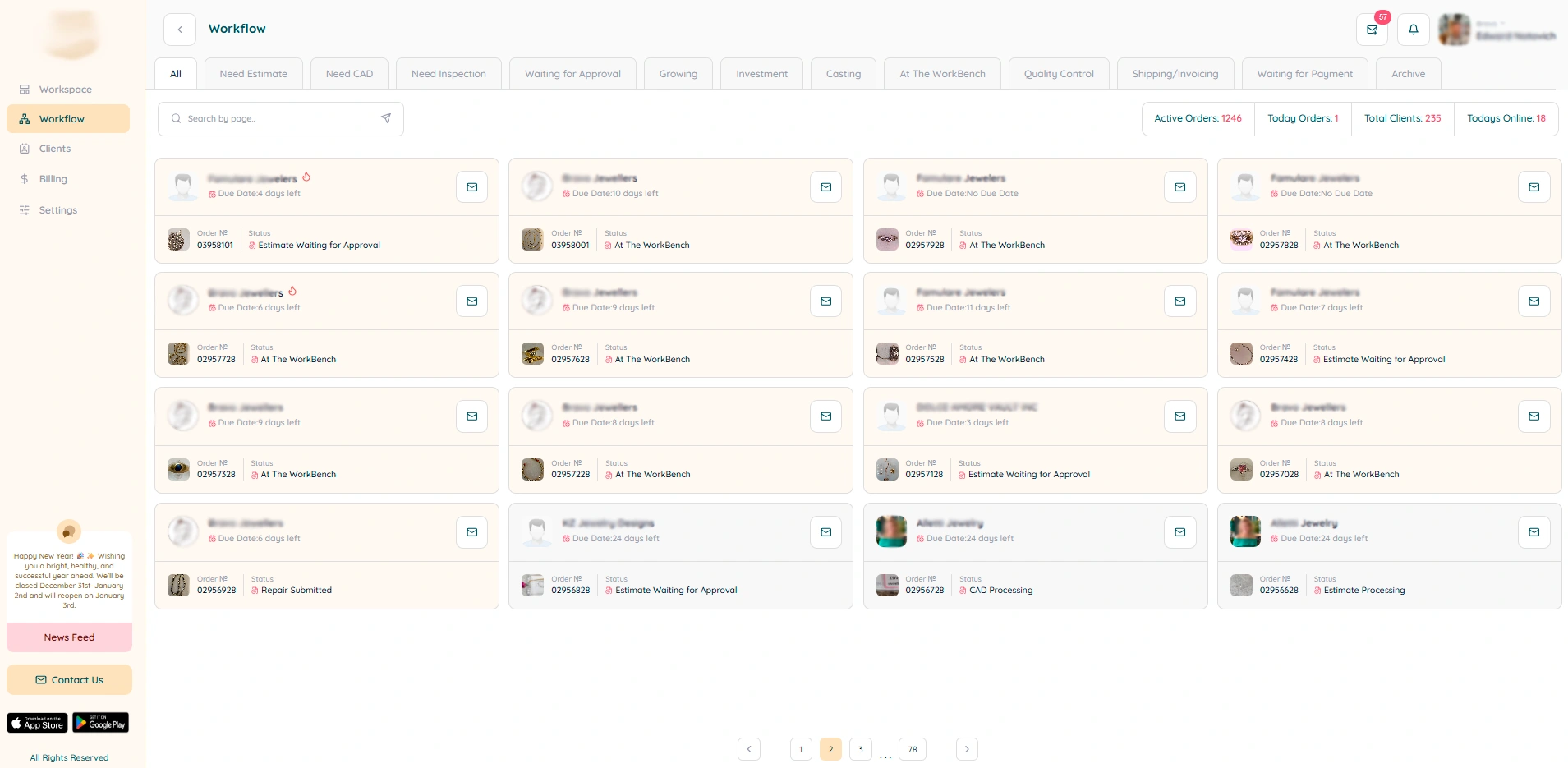Open the Archive tab

[x=1409, y=74]
